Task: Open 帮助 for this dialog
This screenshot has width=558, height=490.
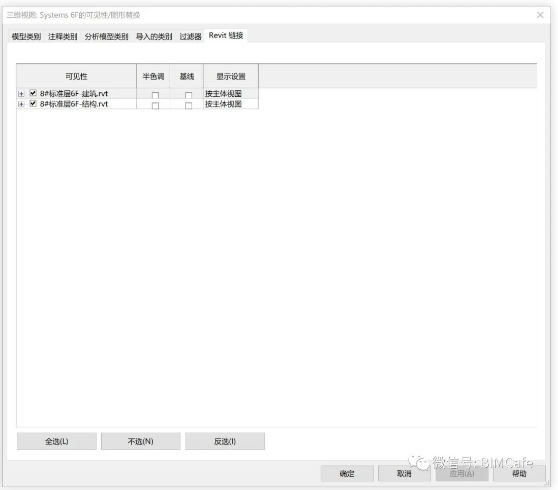Action: pyautogui.click(x=519, y=474)
